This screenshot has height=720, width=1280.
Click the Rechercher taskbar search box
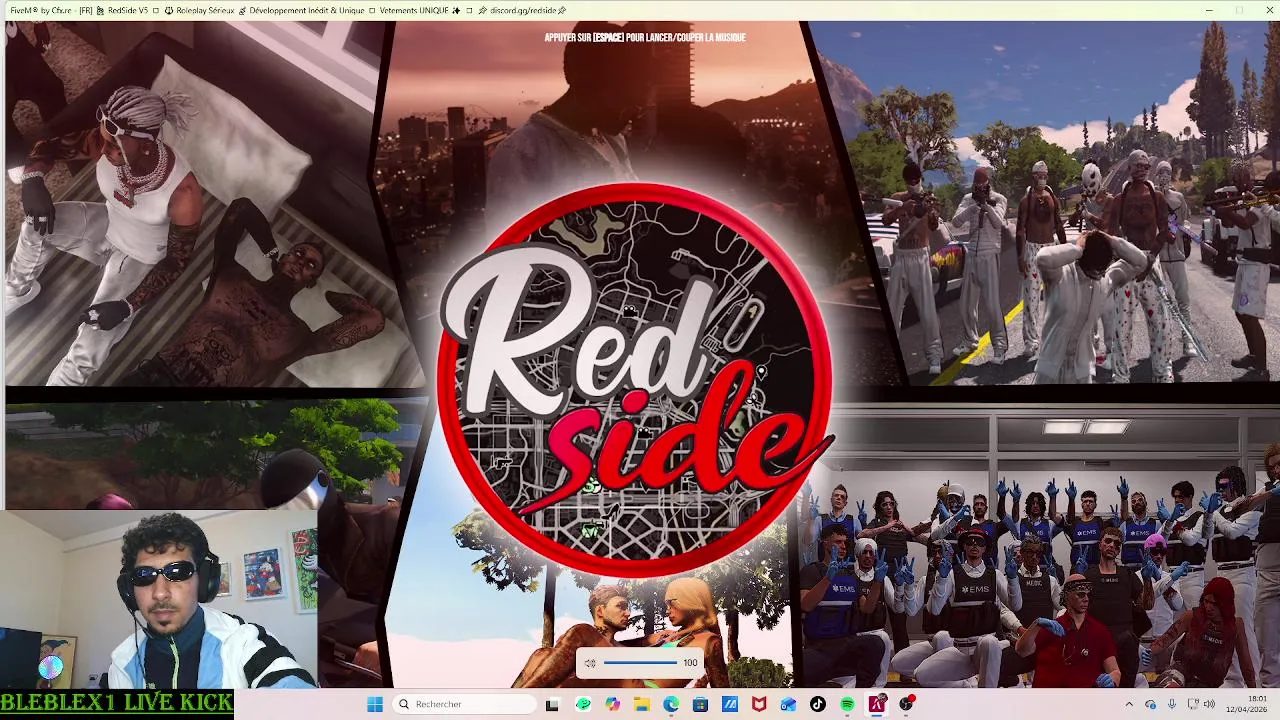pos(463,704)
